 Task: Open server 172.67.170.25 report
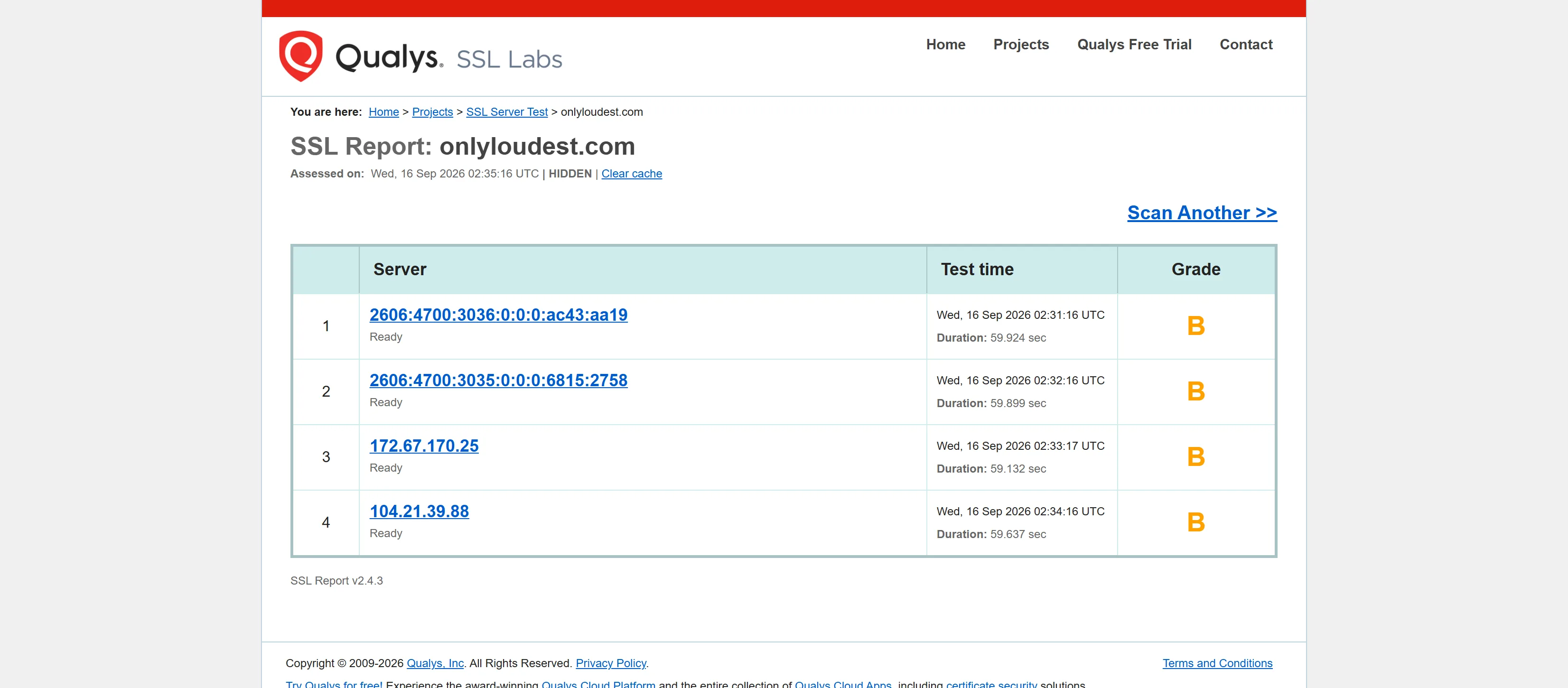click(x=424, y=446)
